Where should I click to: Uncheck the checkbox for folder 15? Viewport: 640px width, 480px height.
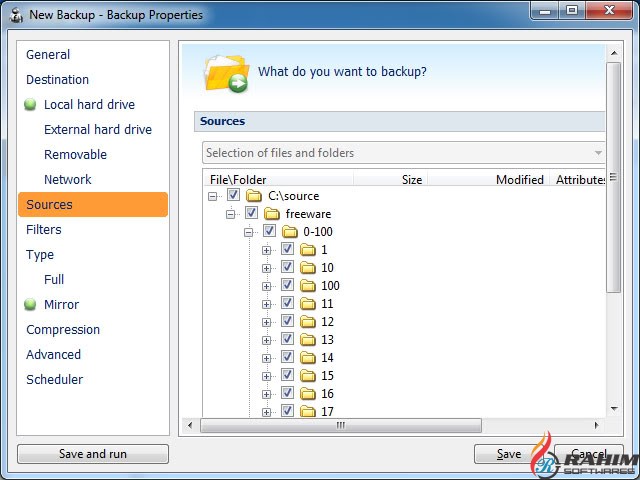(x=287, y=374)
